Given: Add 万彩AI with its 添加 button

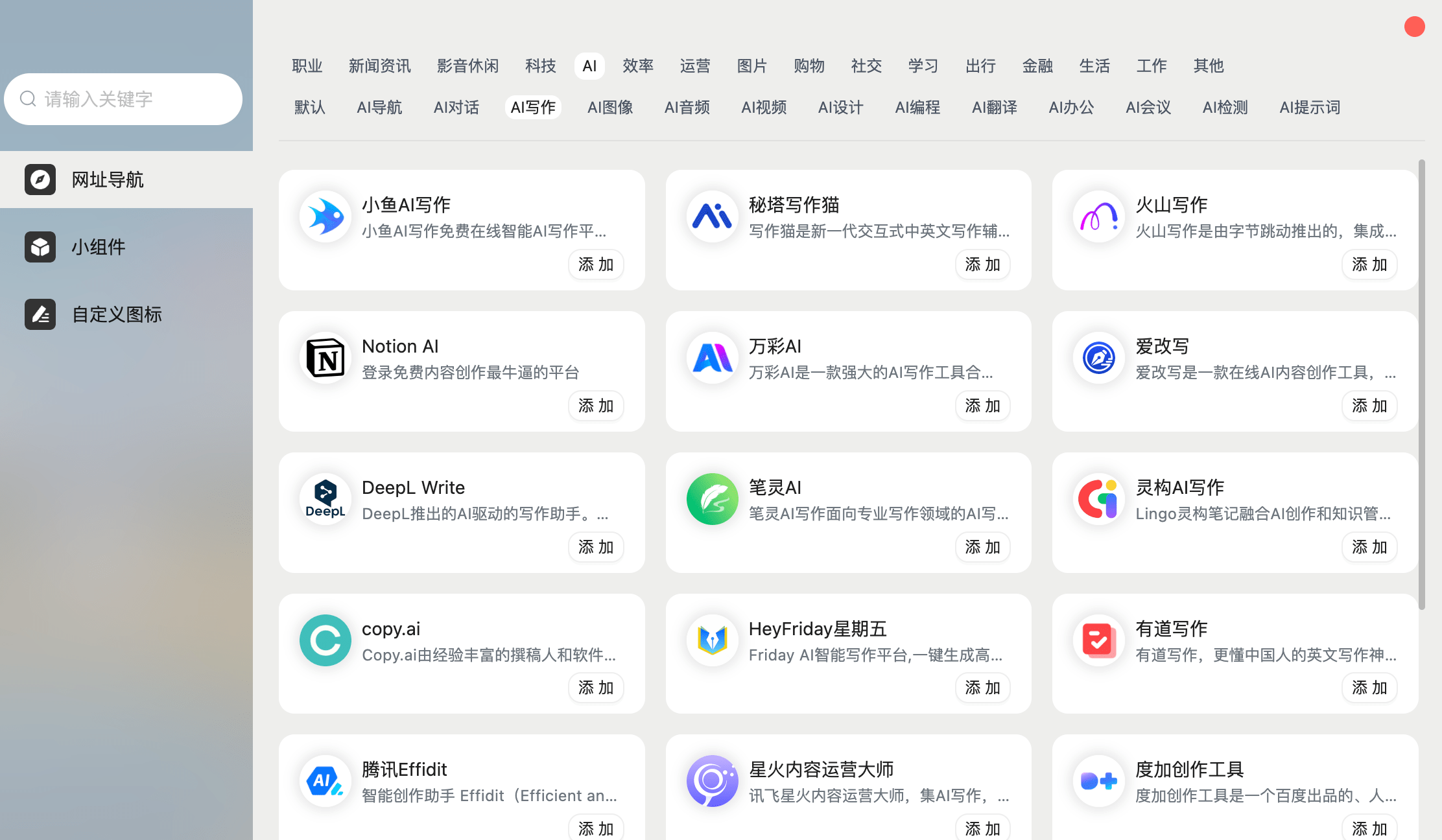Looking at the screenshot, I should pyautogui.click(x=982, y=406).
